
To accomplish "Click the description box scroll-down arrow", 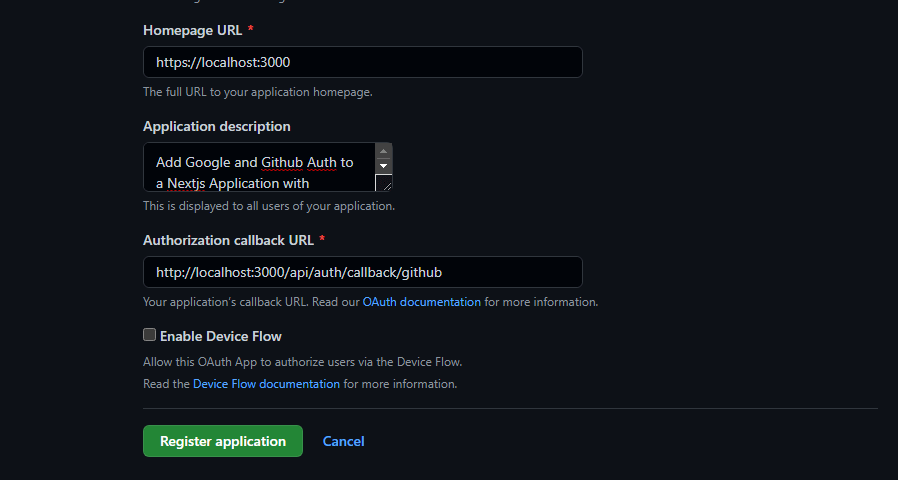I will tap(384, 166).
